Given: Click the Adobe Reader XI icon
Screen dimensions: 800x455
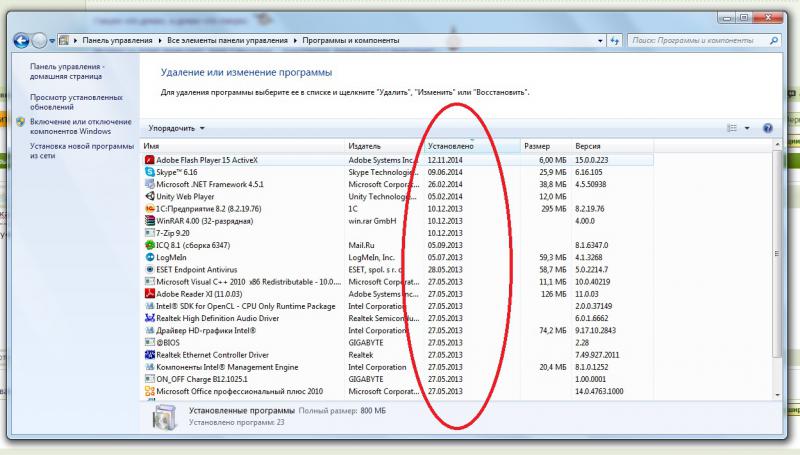Looking at the screenshot, I should [149, 294].
